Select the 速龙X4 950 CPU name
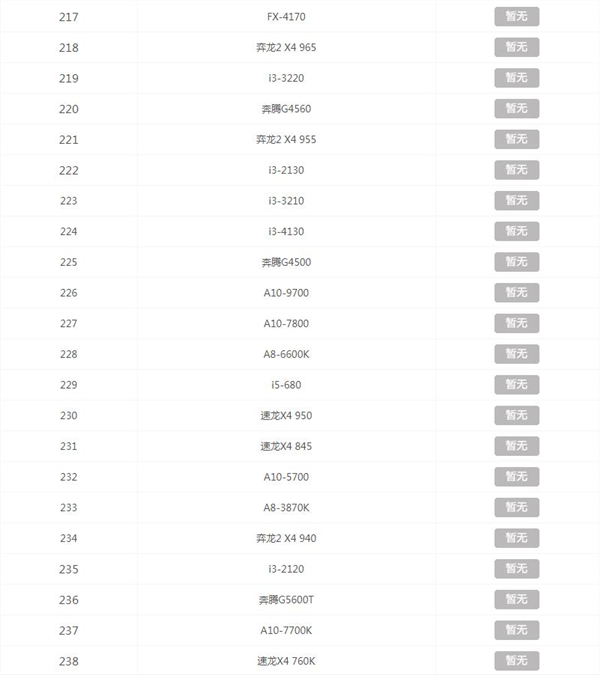This screenshot has height=675, width=600. pos(286,415)
